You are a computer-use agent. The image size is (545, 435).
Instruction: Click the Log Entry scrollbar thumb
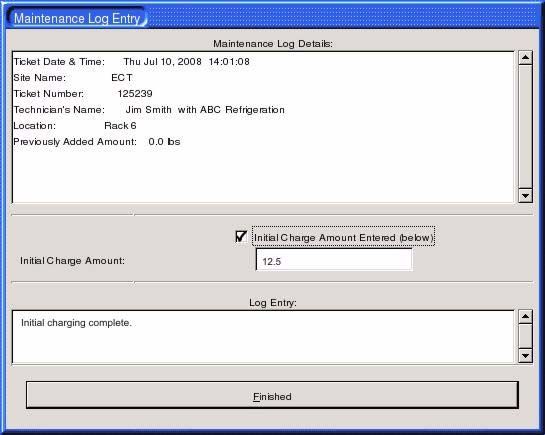[525, 336]
